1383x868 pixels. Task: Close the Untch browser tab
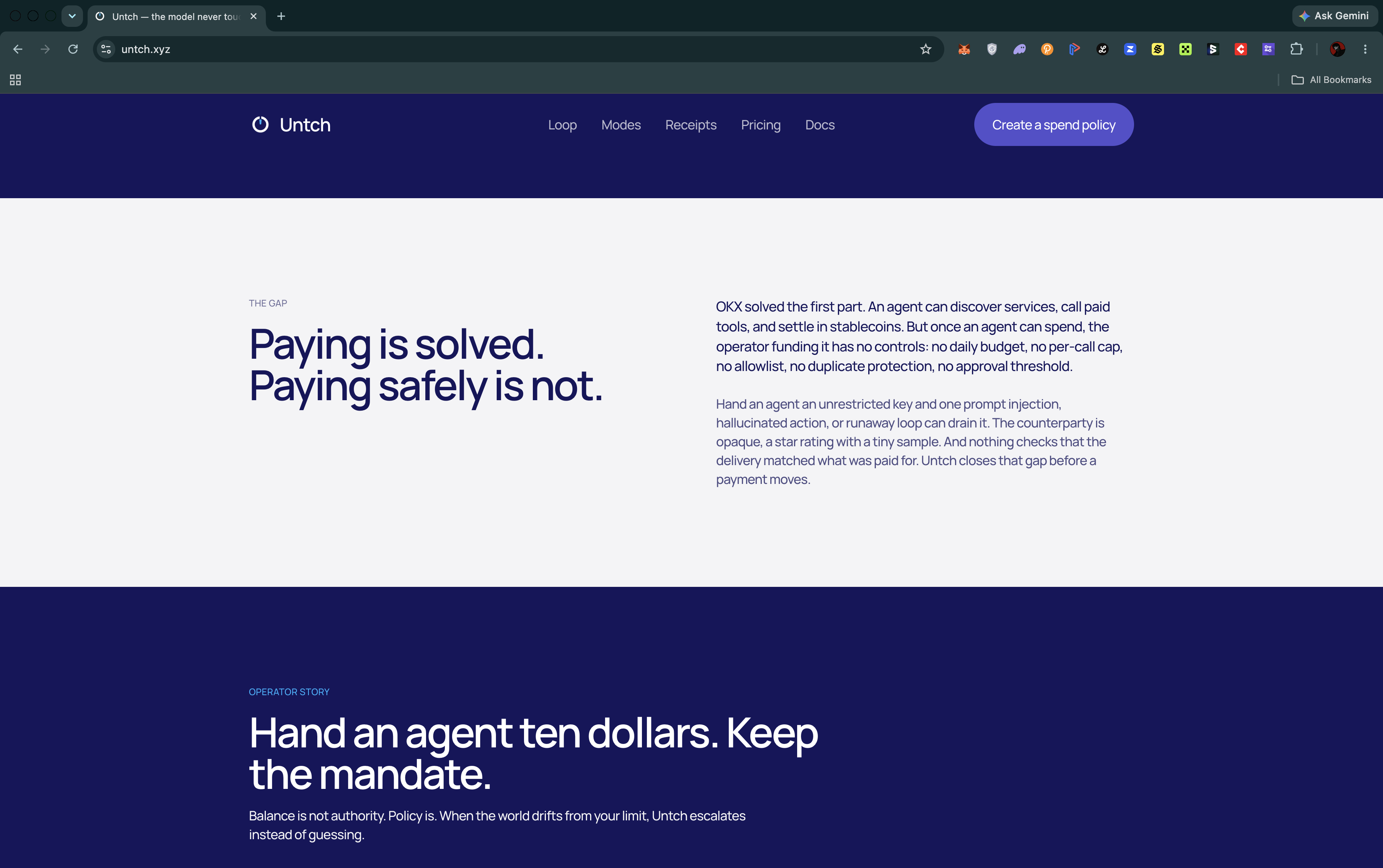(253, 16)
